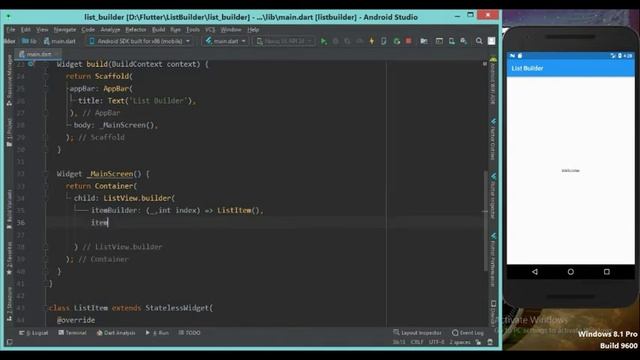Open the Tools menu
The image size is (640, 360).
[x=193, y=30]
